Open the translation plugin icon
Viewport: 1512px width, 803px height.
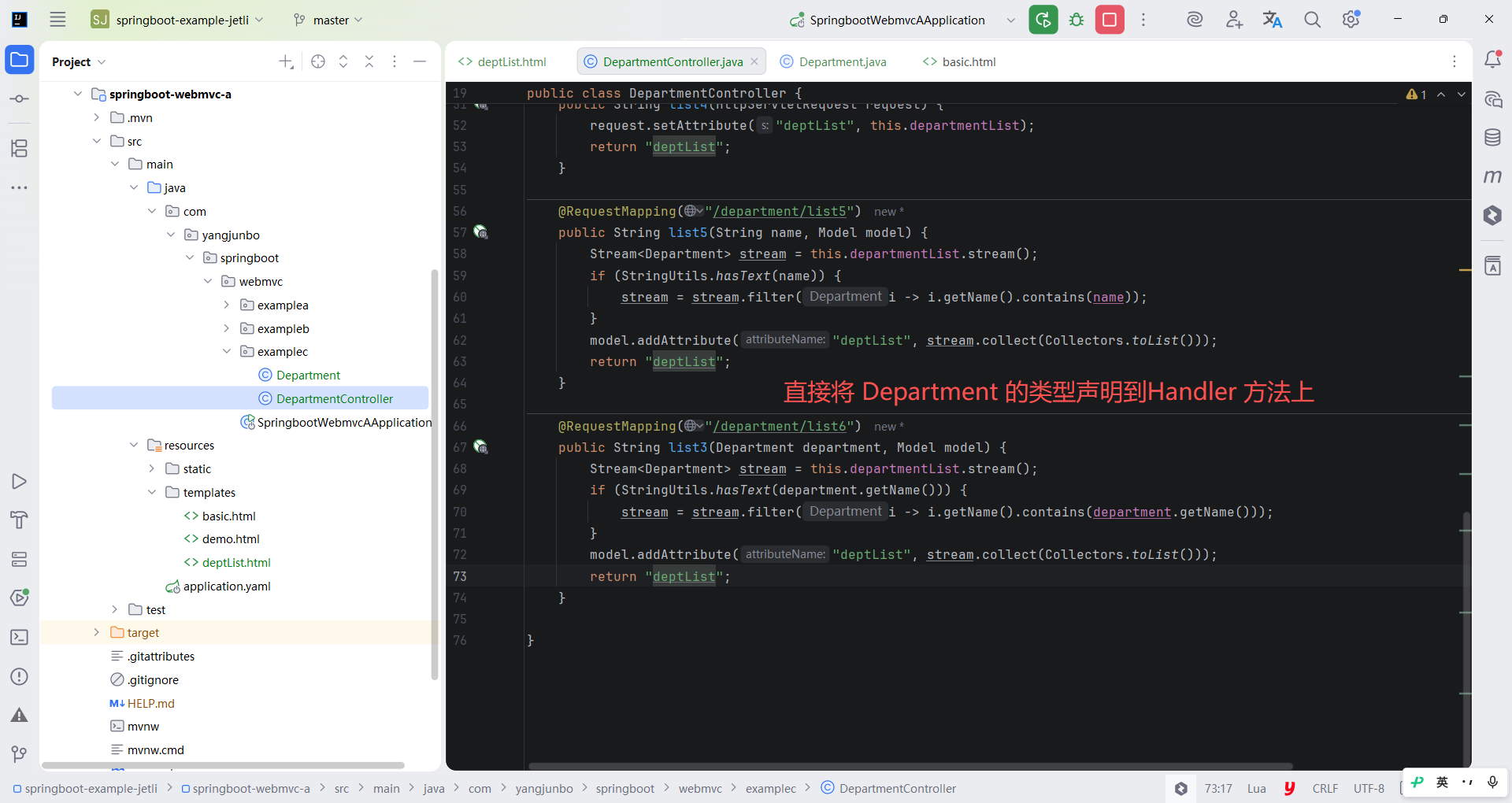click(1273, 20)
